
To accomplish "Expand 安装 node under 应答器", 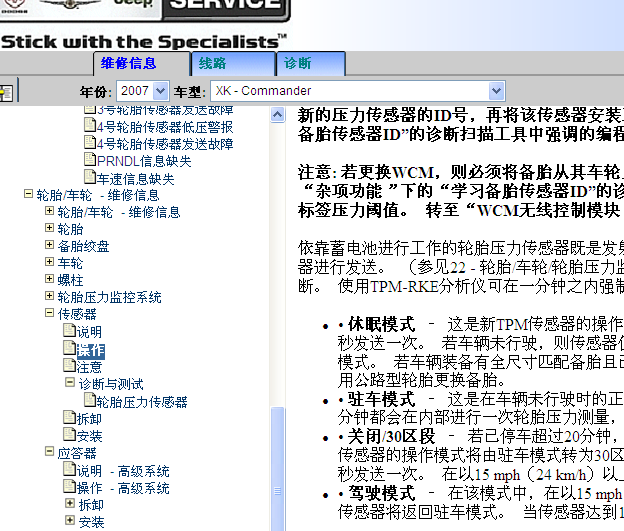I will point(70,520).
